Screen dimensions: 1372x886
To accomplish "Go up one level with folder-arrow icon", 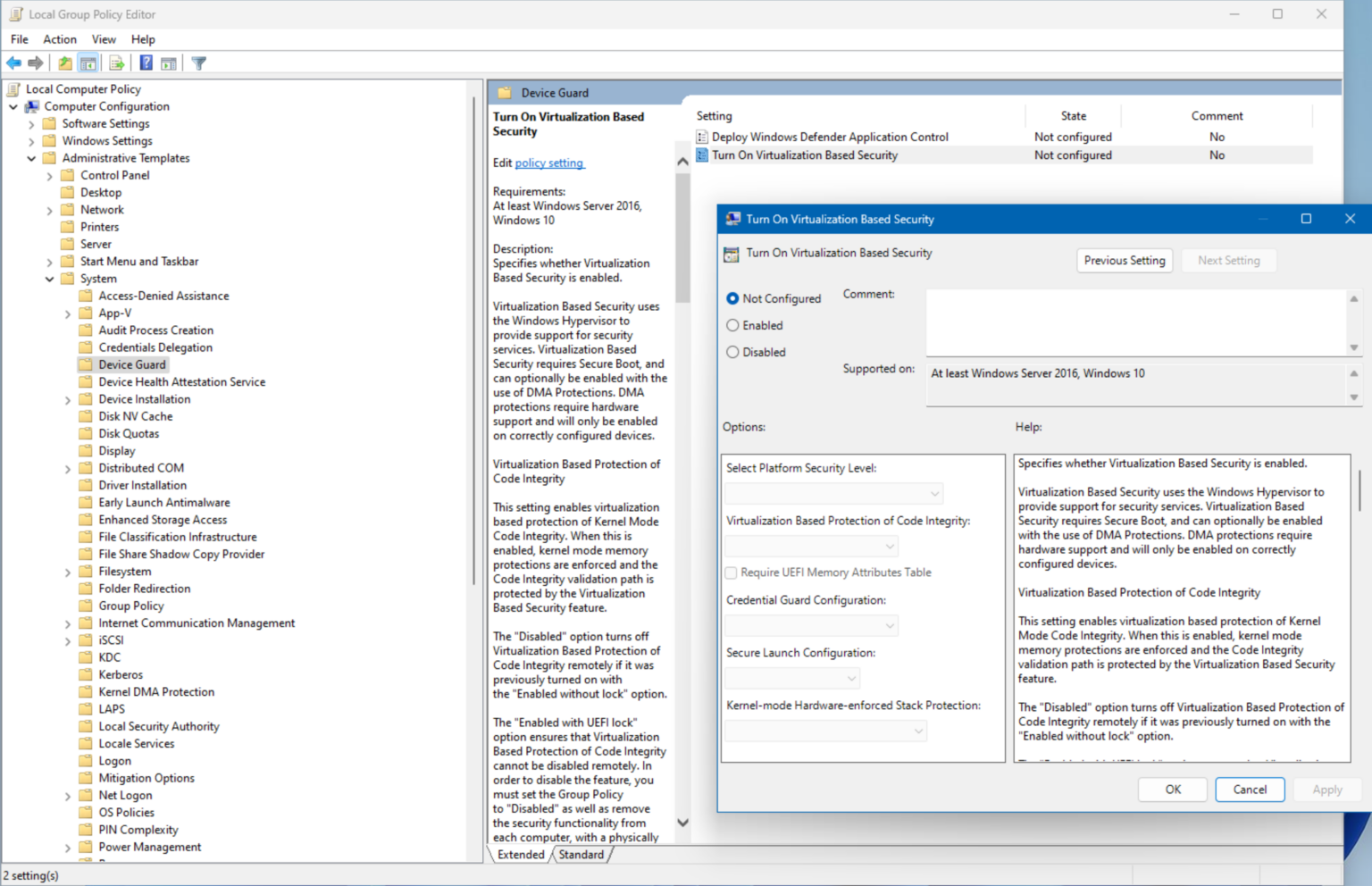I will (65, 63).
